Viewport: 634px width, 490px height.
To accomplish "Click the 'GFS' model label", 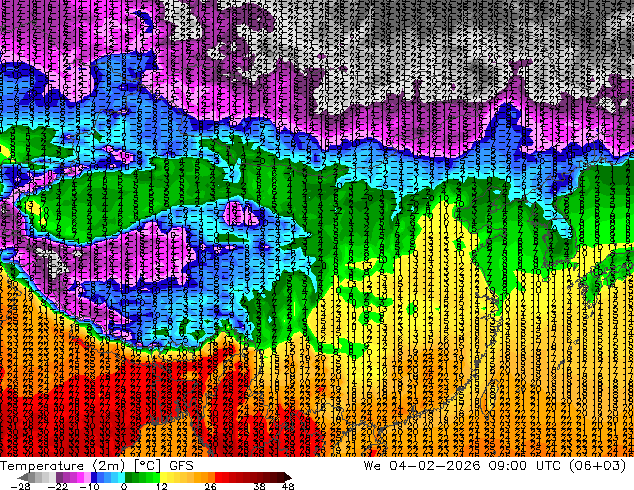I will tap(182, 466).
